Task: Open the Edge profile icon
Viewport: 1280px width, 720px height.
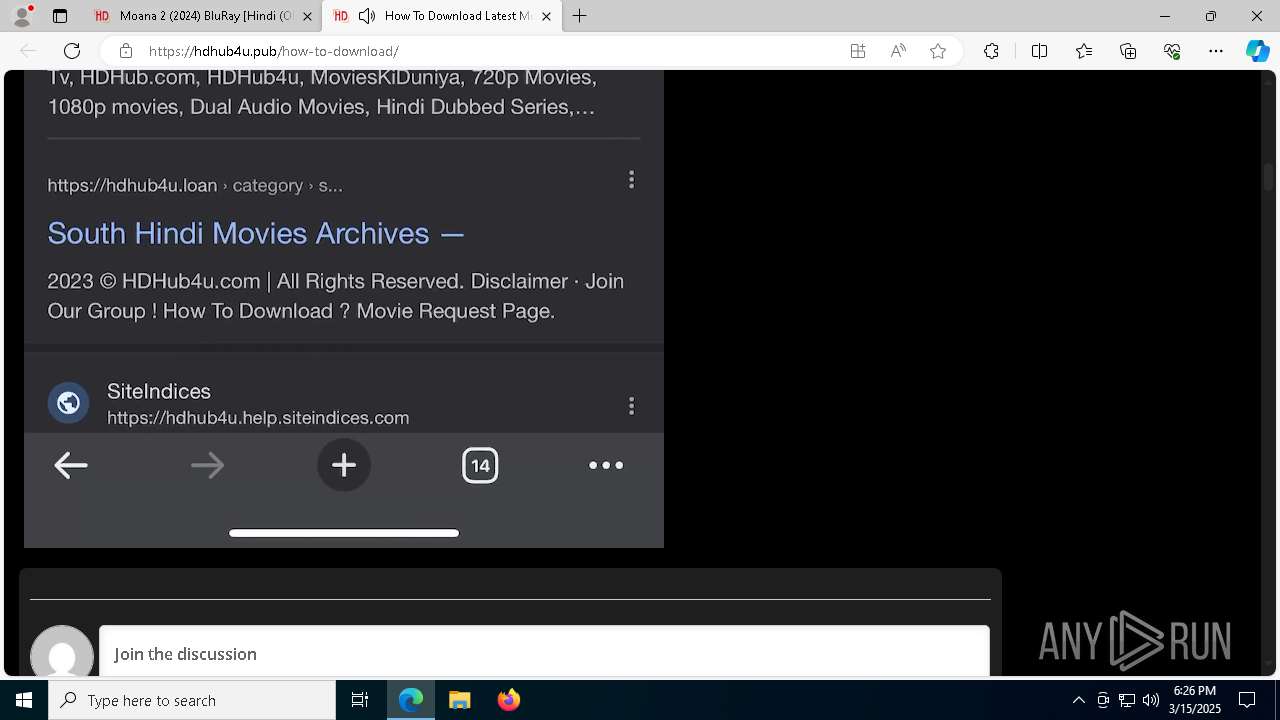Action: pyautogui.click(x=22, y=16)
